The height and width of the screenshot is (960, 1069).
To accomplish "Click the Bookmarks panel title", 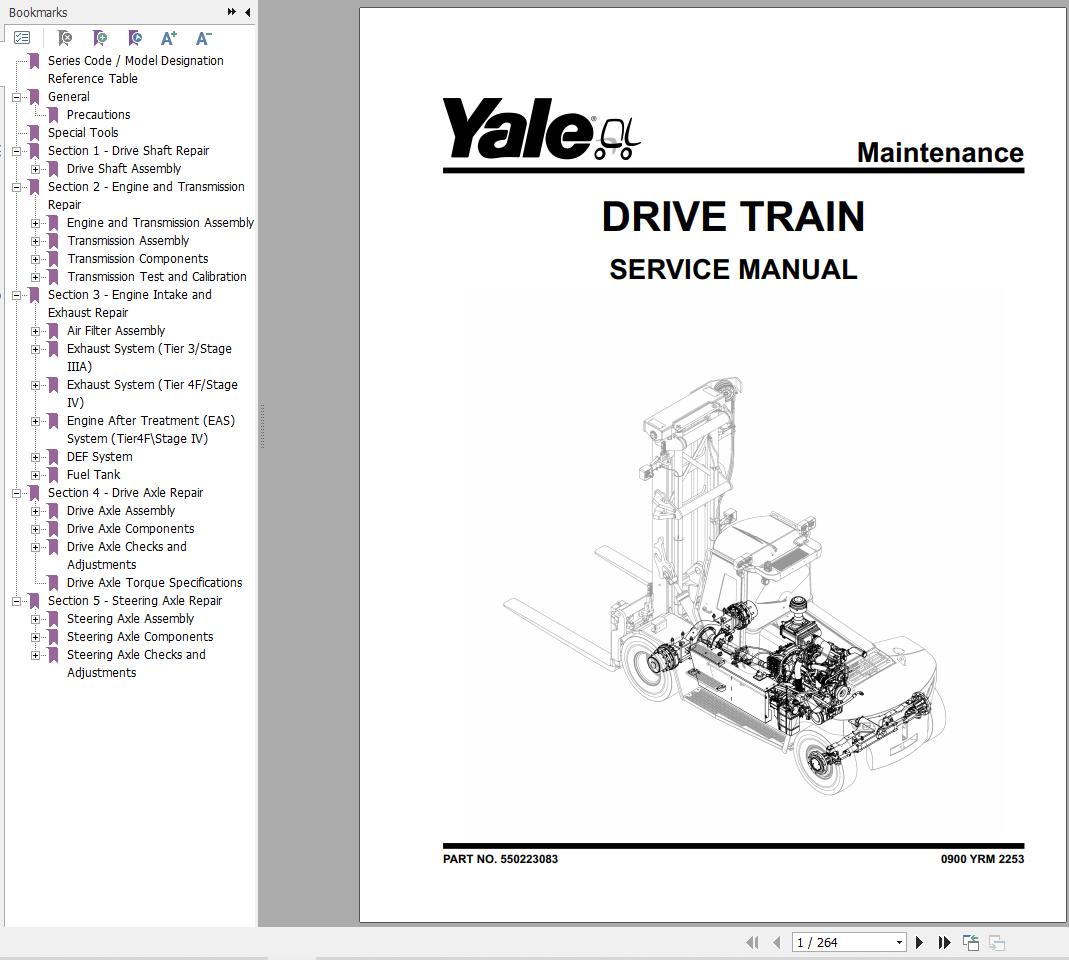I will click(x=38, y=12).
